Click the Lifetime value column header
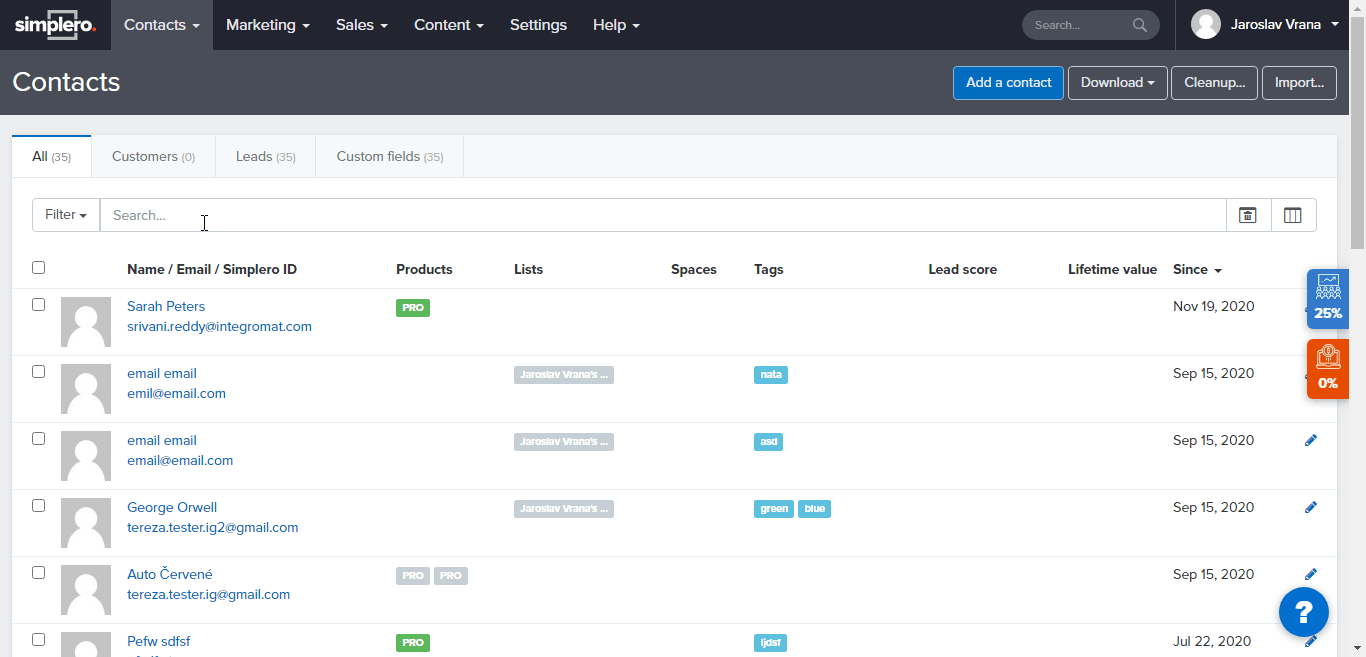This screenshot has width=1366, height=657. pyautogui.click(x=1112, y=269)
